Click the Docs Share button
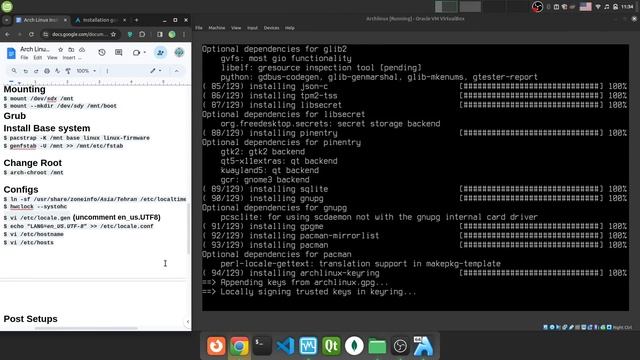The height and width of the screenshot is (360, 640). (160, 53)
